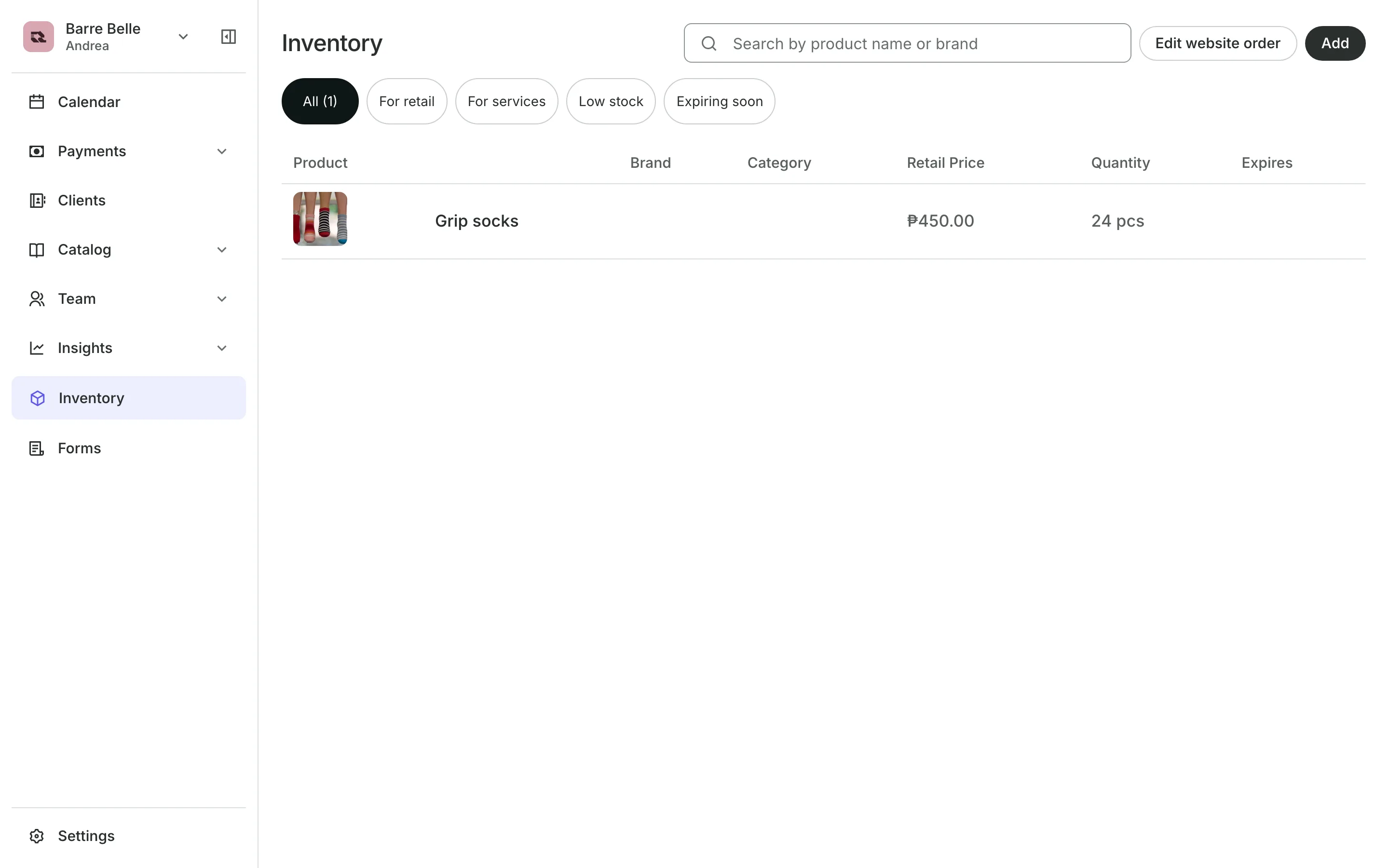Click the Category column header

[779, 163]
